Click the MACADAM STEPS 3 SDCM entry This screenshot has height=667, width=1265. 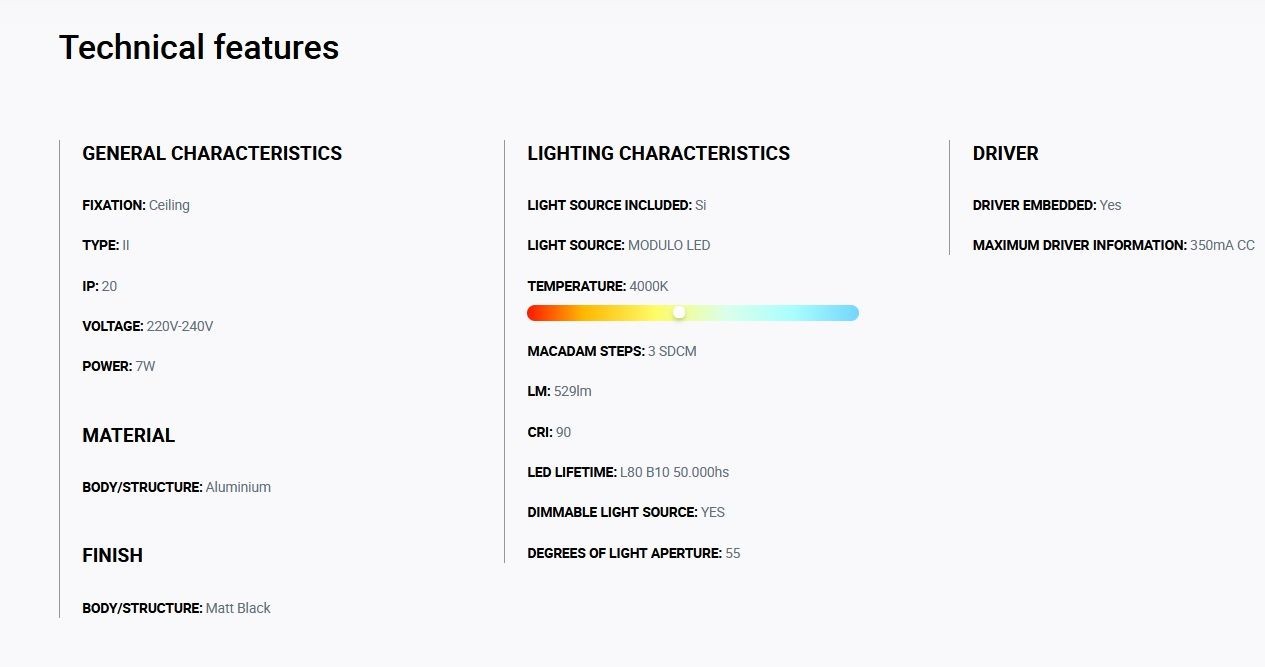point(612,351)
